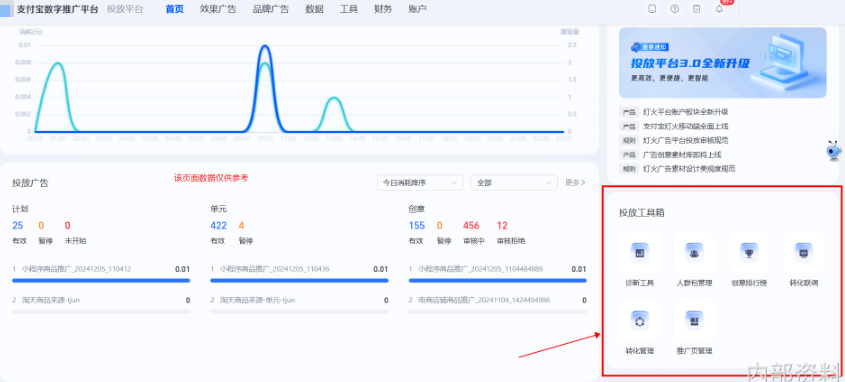Open the 全部 filter dropdown

tap(514, 183)
